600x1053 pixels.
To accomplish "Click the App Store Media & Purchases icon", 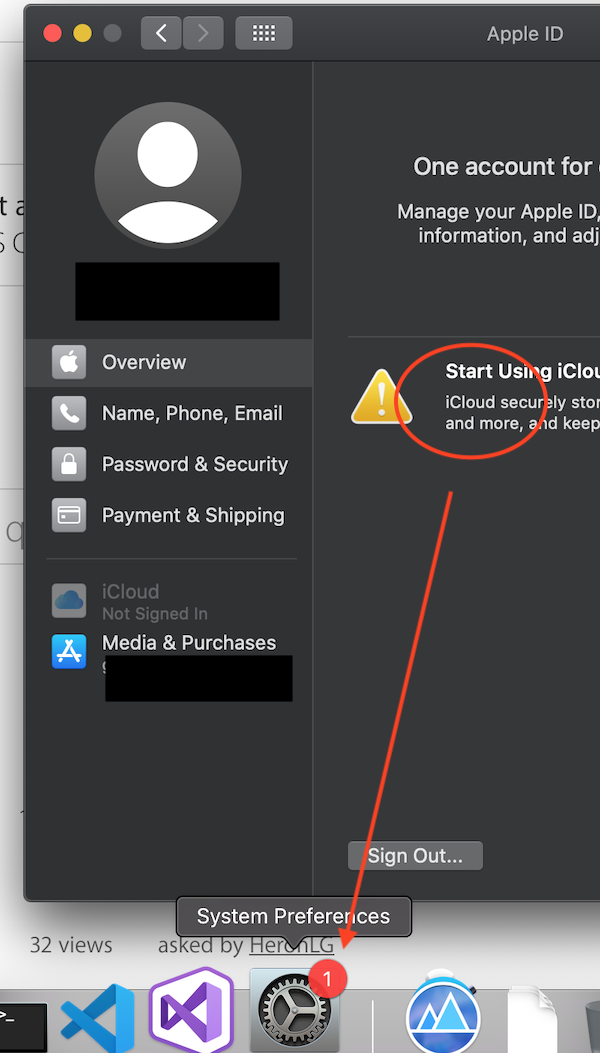I will coord(69,651).
